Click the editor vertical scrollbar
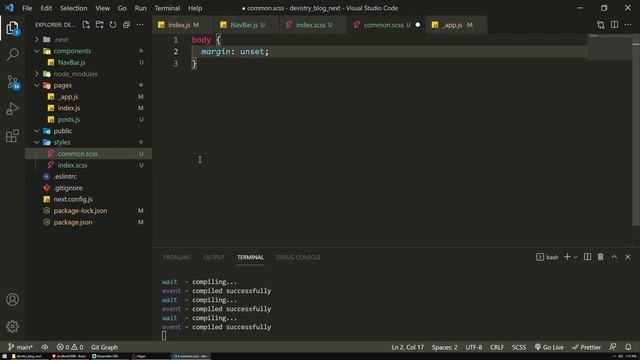The image size is (640, 360). (636, 130)
